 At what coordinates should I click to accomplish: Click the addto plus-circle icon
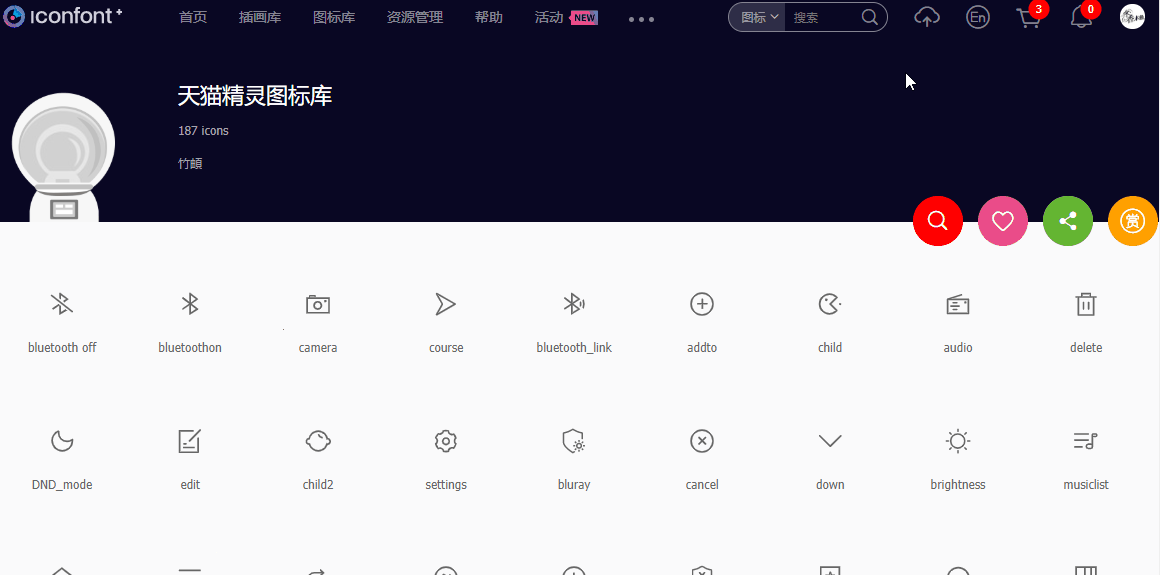tap(701, 304)
